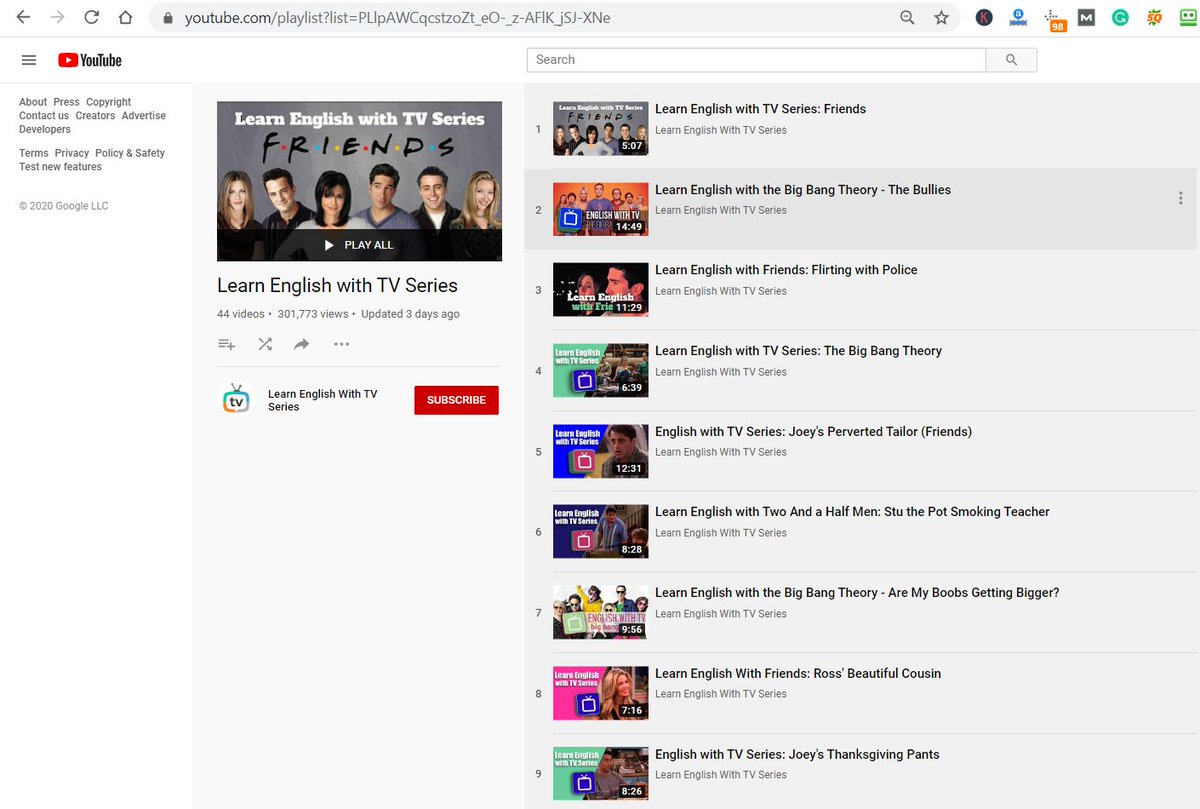Play all videos in playlist
This screenshot has width=1200, height=809.
tap(359, 245)
